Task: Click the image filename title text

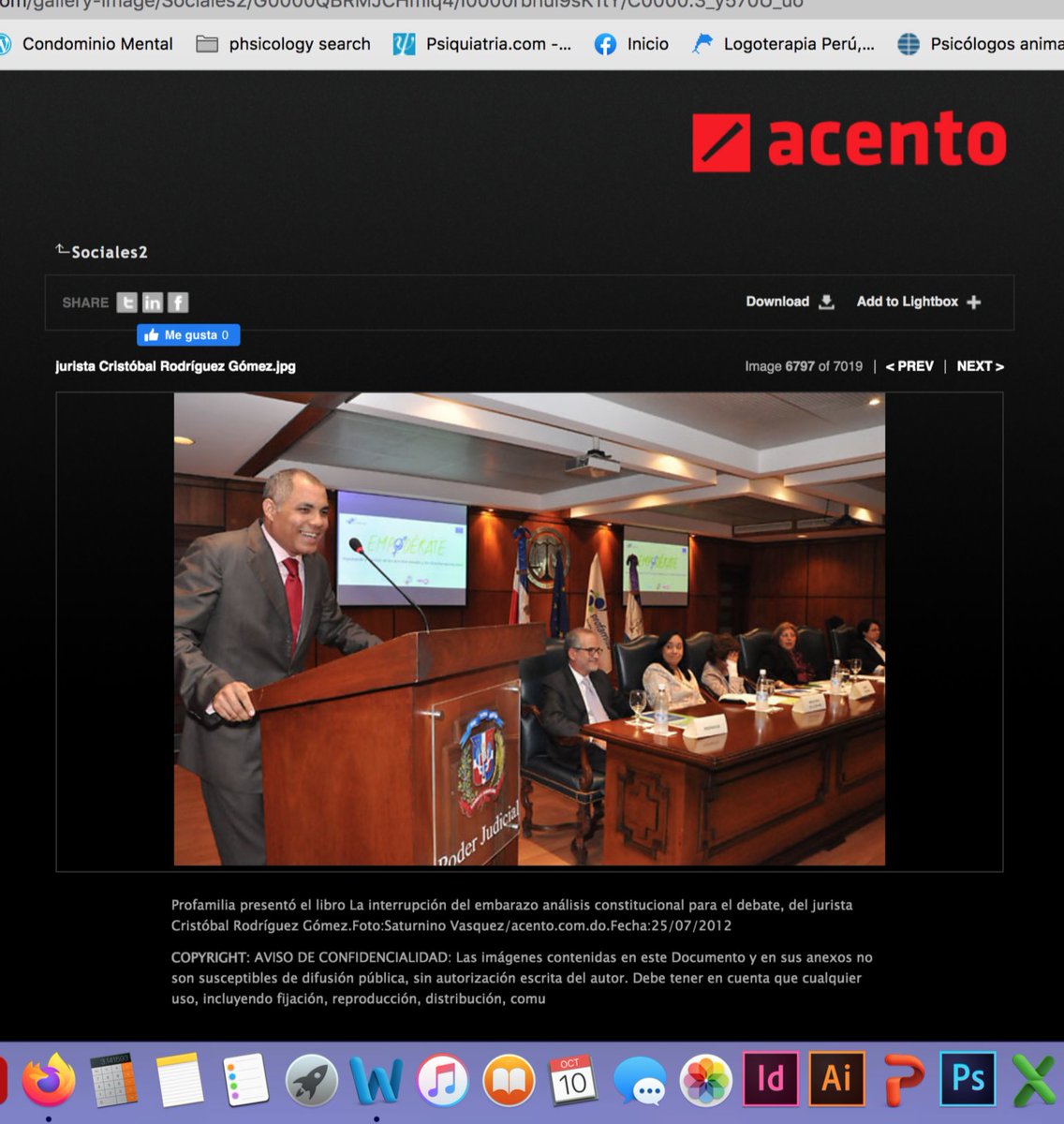Action: pos(175,366)
